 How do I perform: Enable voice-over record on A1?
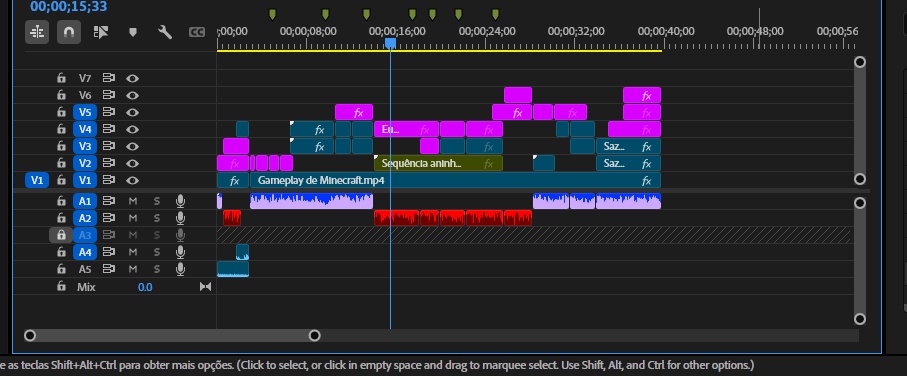[x=180, y=201]
